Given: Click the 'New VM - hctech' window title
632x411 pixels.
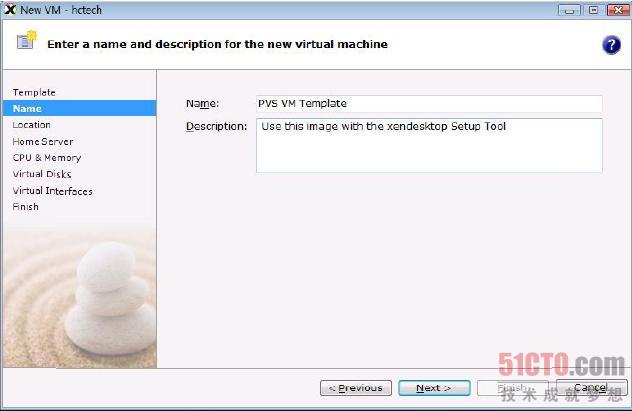Looking at the screenshot, I should coord(61,10).
